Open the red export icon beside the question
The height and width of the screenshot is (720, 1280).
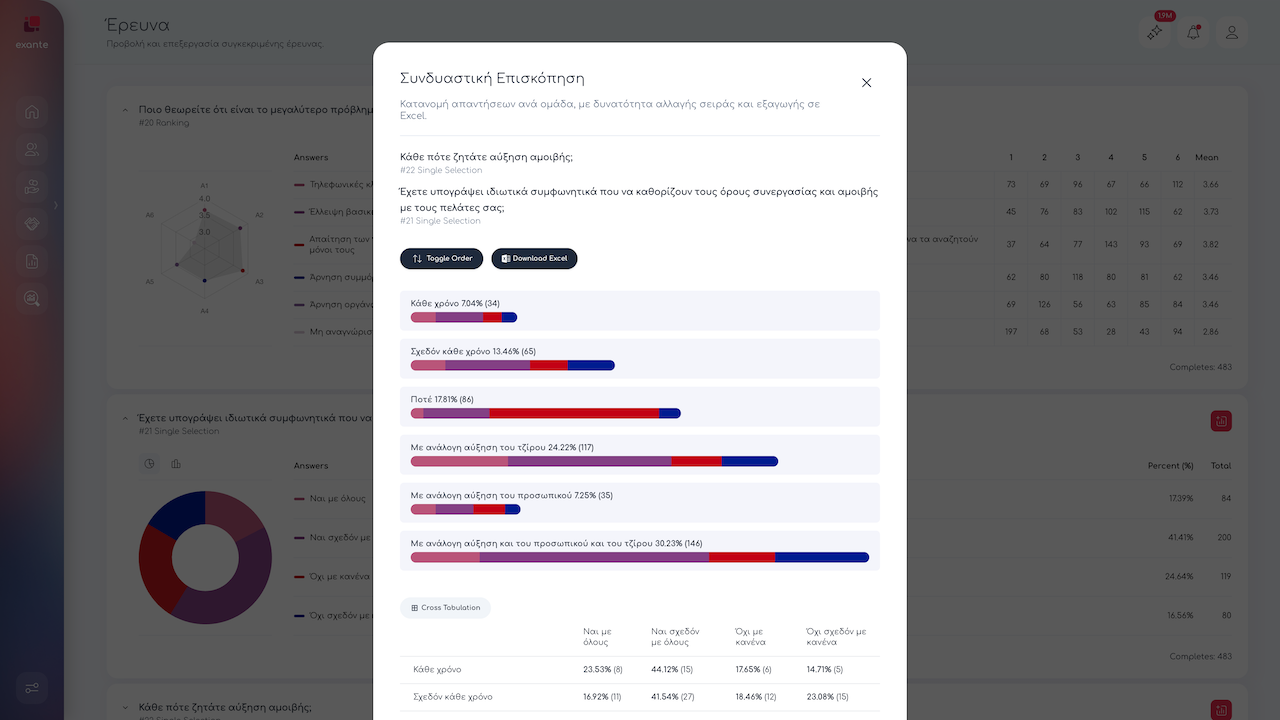click(1221, 421)
